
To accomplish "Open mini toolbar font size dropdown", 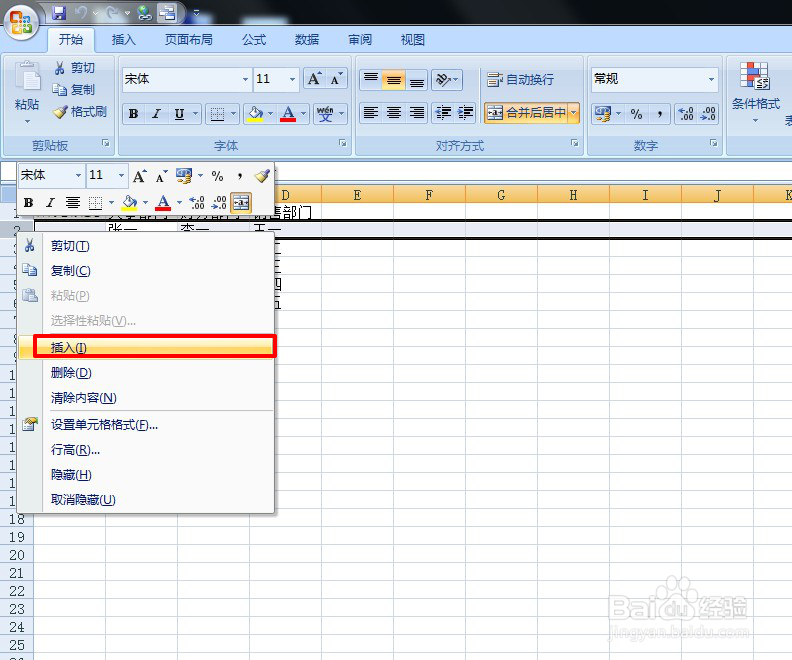I will point(121,176).
